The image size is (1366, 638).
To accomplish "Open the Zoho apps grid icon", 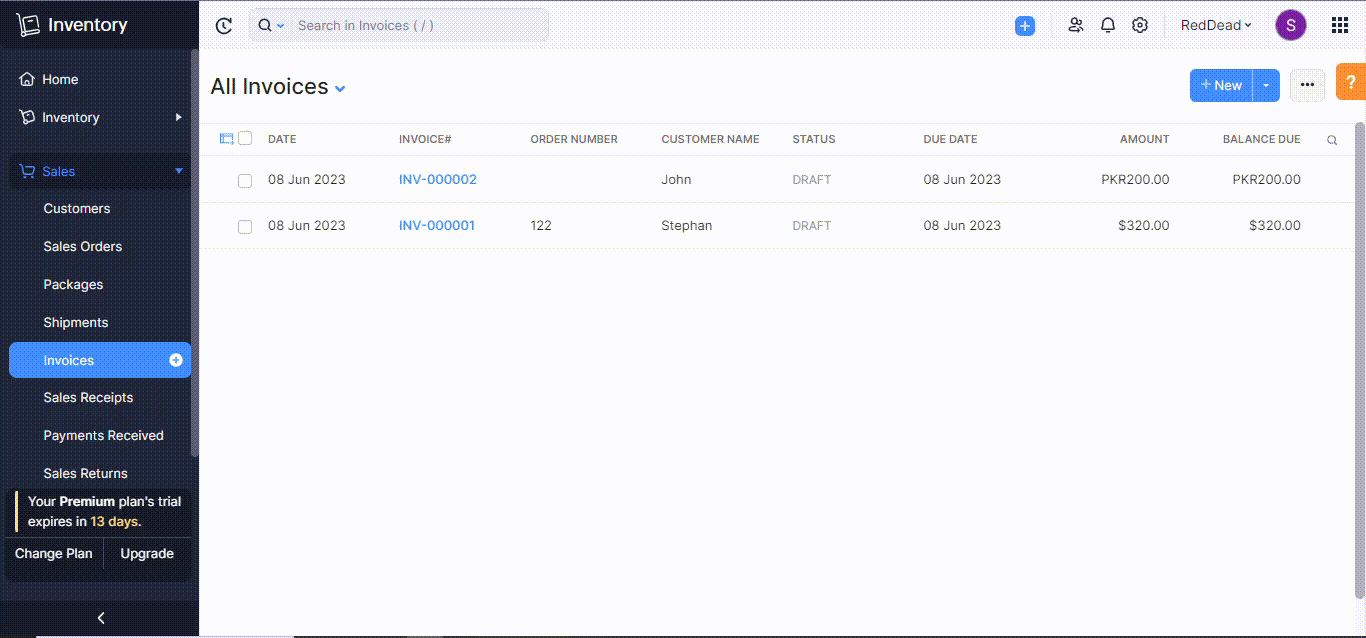I will coord(1340,25).
